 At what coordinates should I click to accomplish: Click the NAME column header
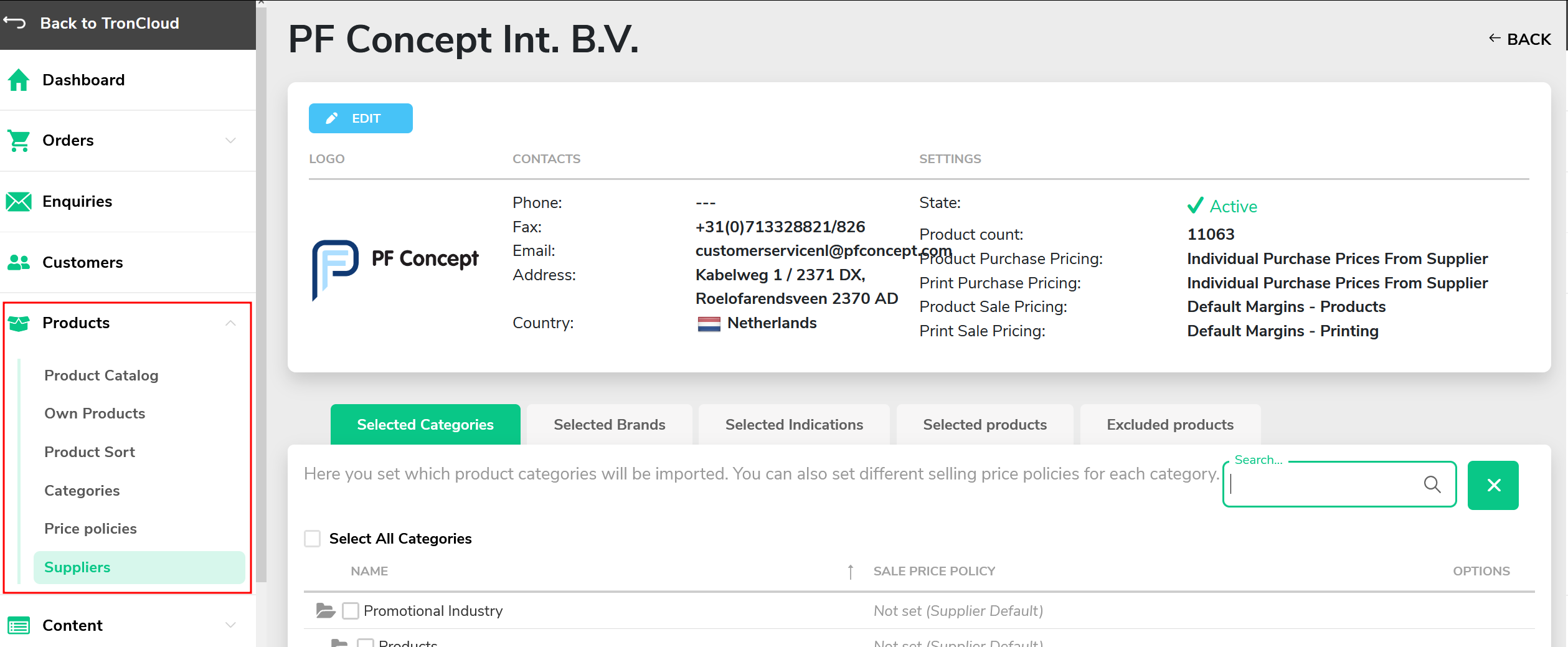[369, 571]
